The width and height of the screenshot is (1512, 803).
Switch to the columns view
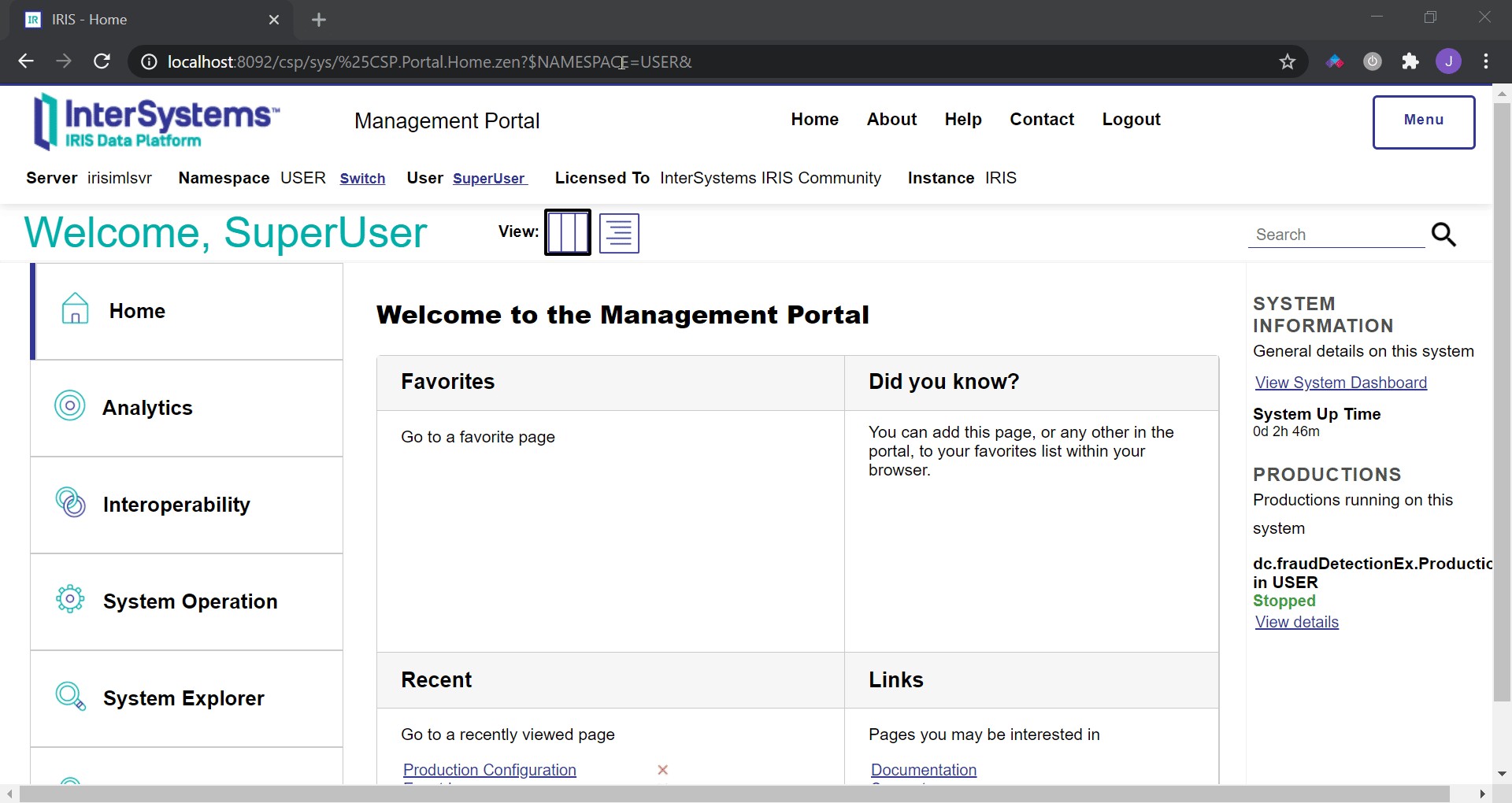568,232
